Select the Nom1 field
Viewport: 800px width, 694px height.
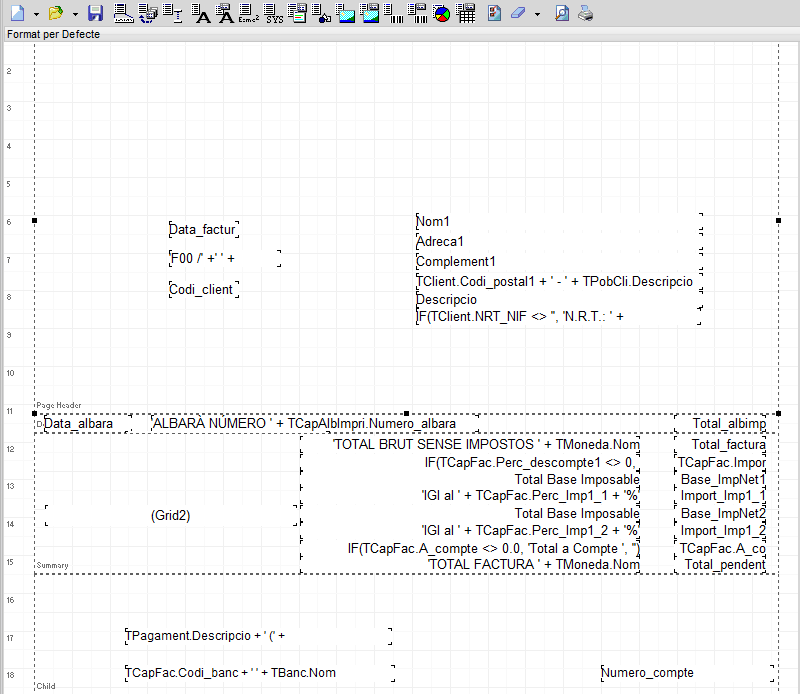pyautogui.click(x=559, y=221)
